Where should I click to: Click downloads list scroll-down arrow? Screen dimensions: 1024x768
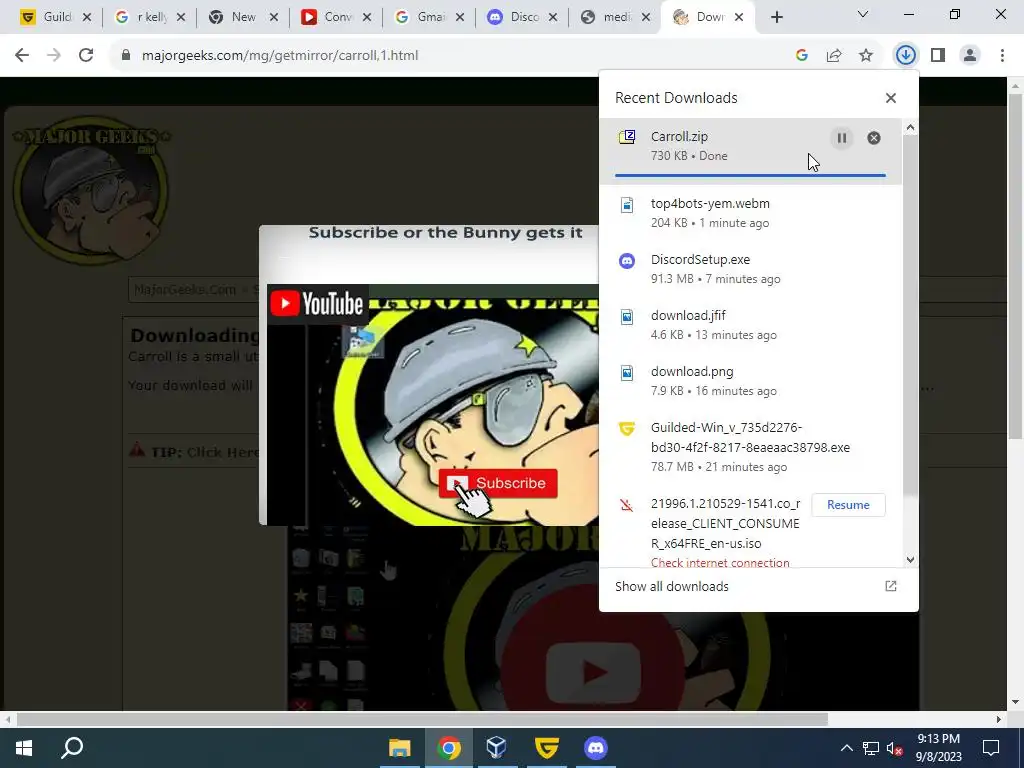tap(910, 560)
